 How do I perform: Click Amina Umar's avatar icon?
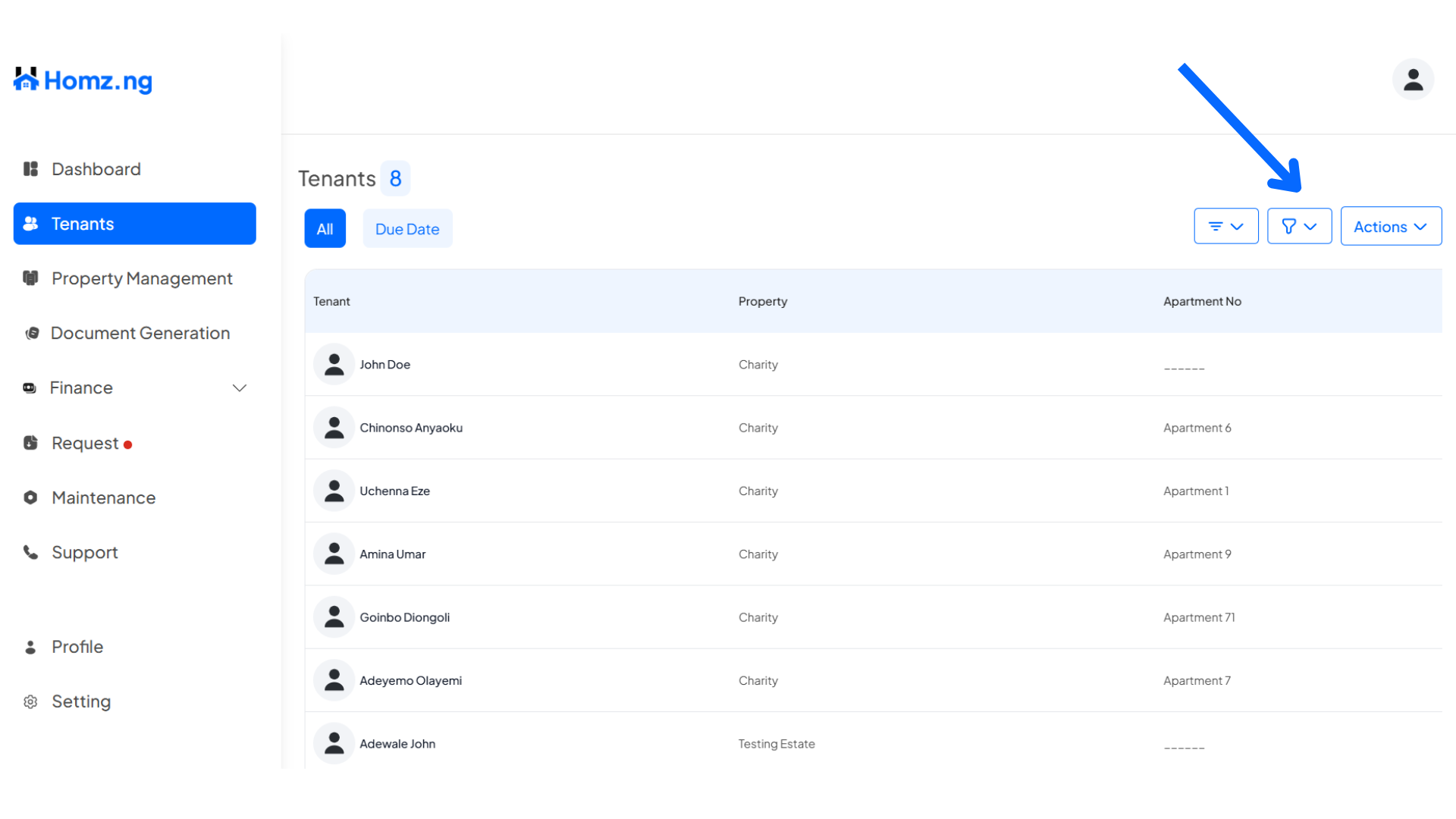334,554
